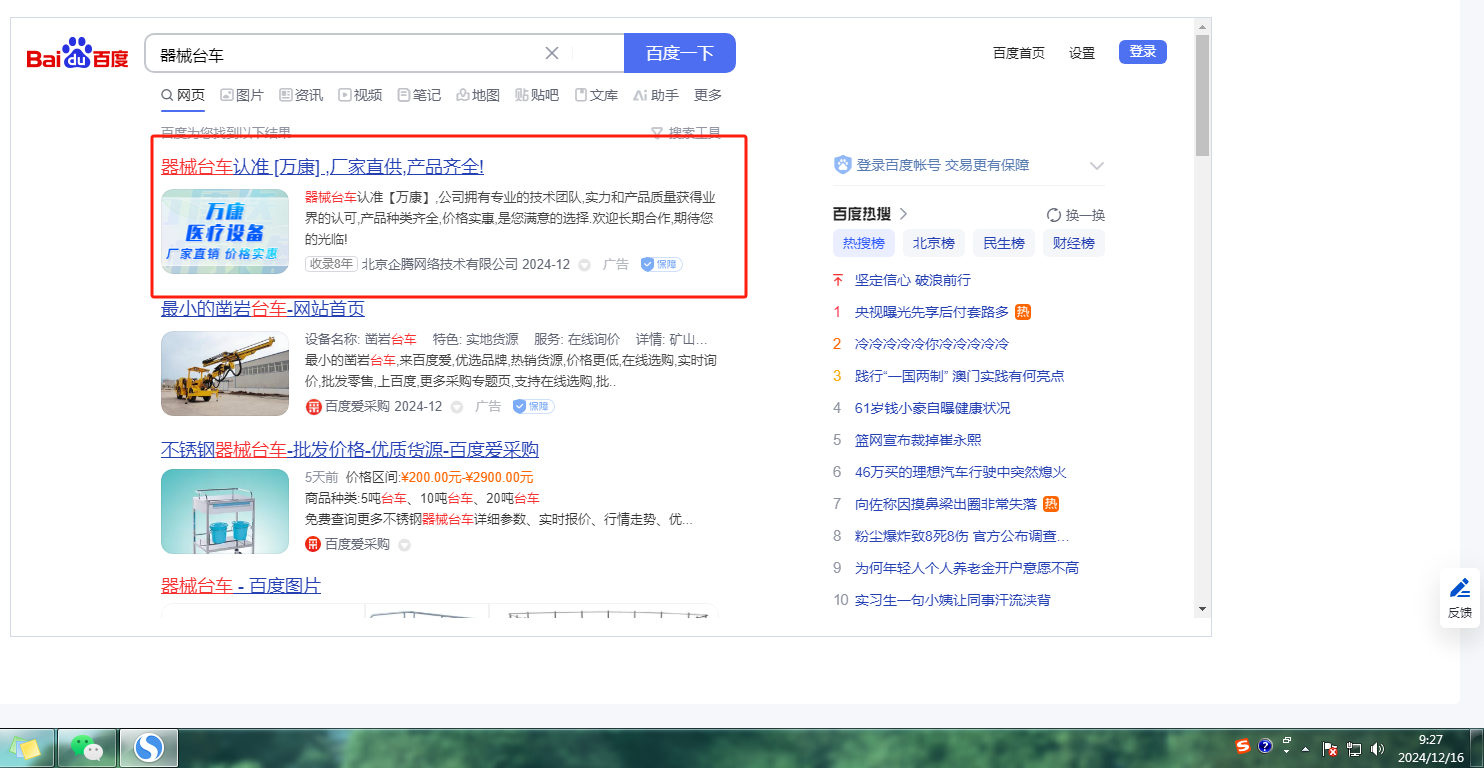Open the 搜索工具 filter
1484x768 pixels.
pyautogui.click(x=686, y=132)
